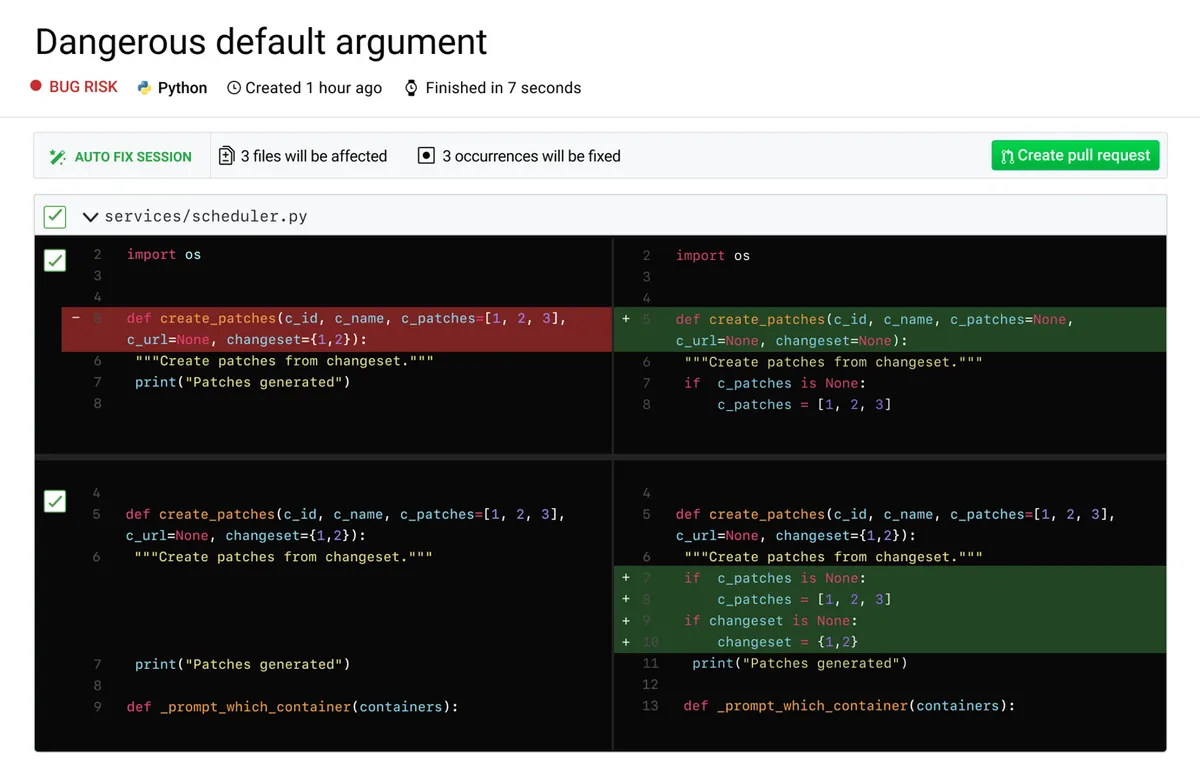Click the Python logo icon

click(x=144, y=88)
